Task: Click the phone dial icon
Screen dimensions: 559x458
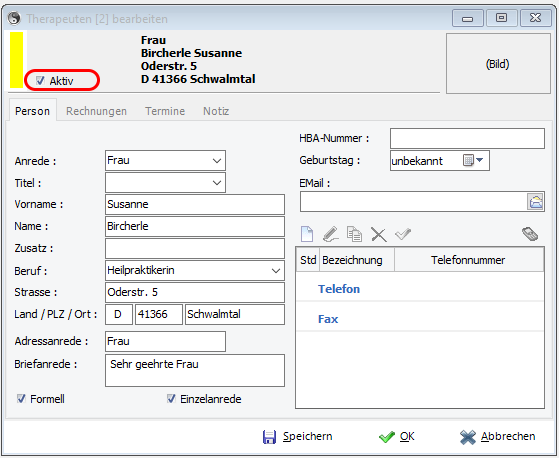Action: (530, 234)
